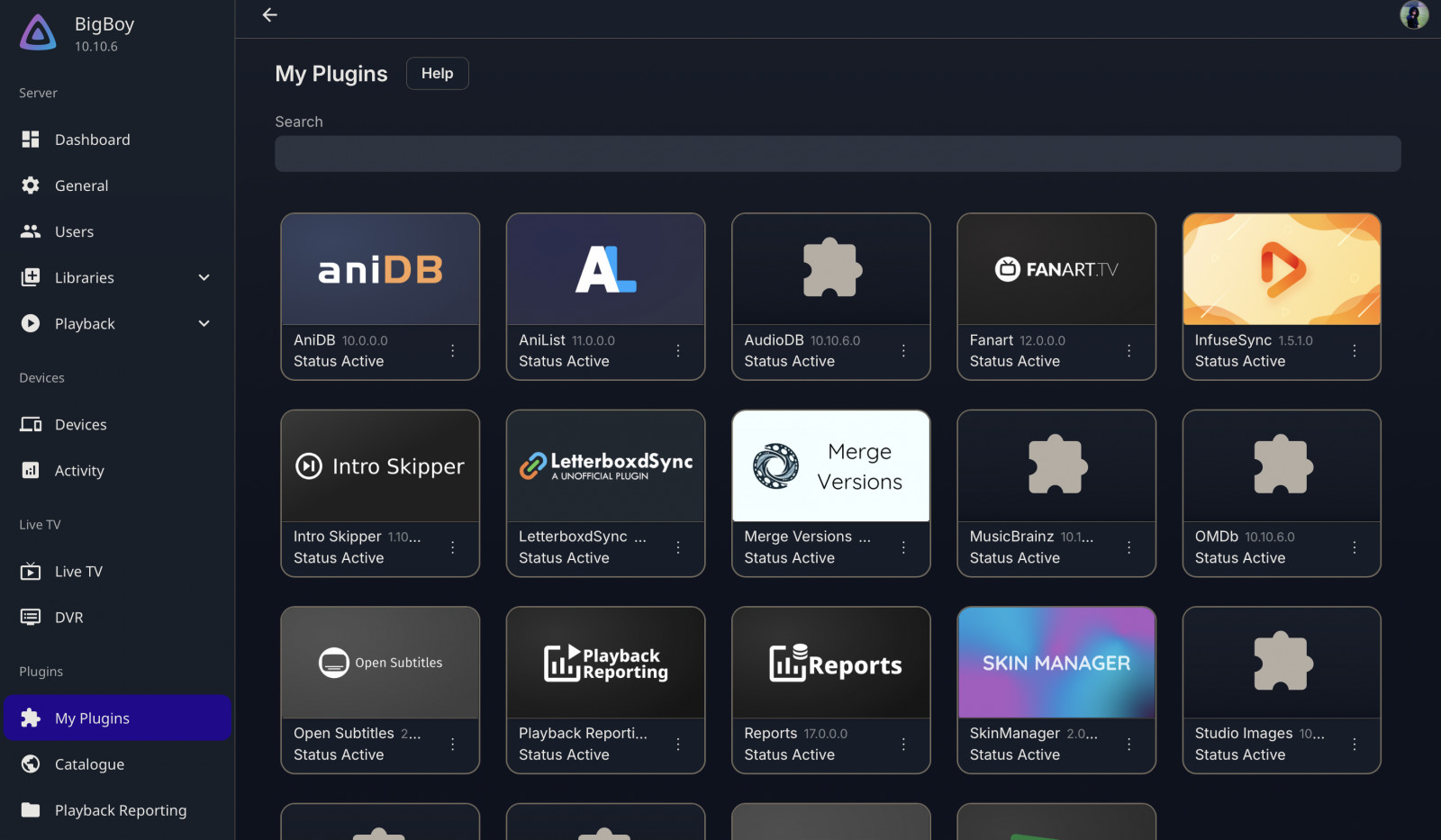Click the Jellyfin logo icon

pyautogui.click(x=38, y=33)
